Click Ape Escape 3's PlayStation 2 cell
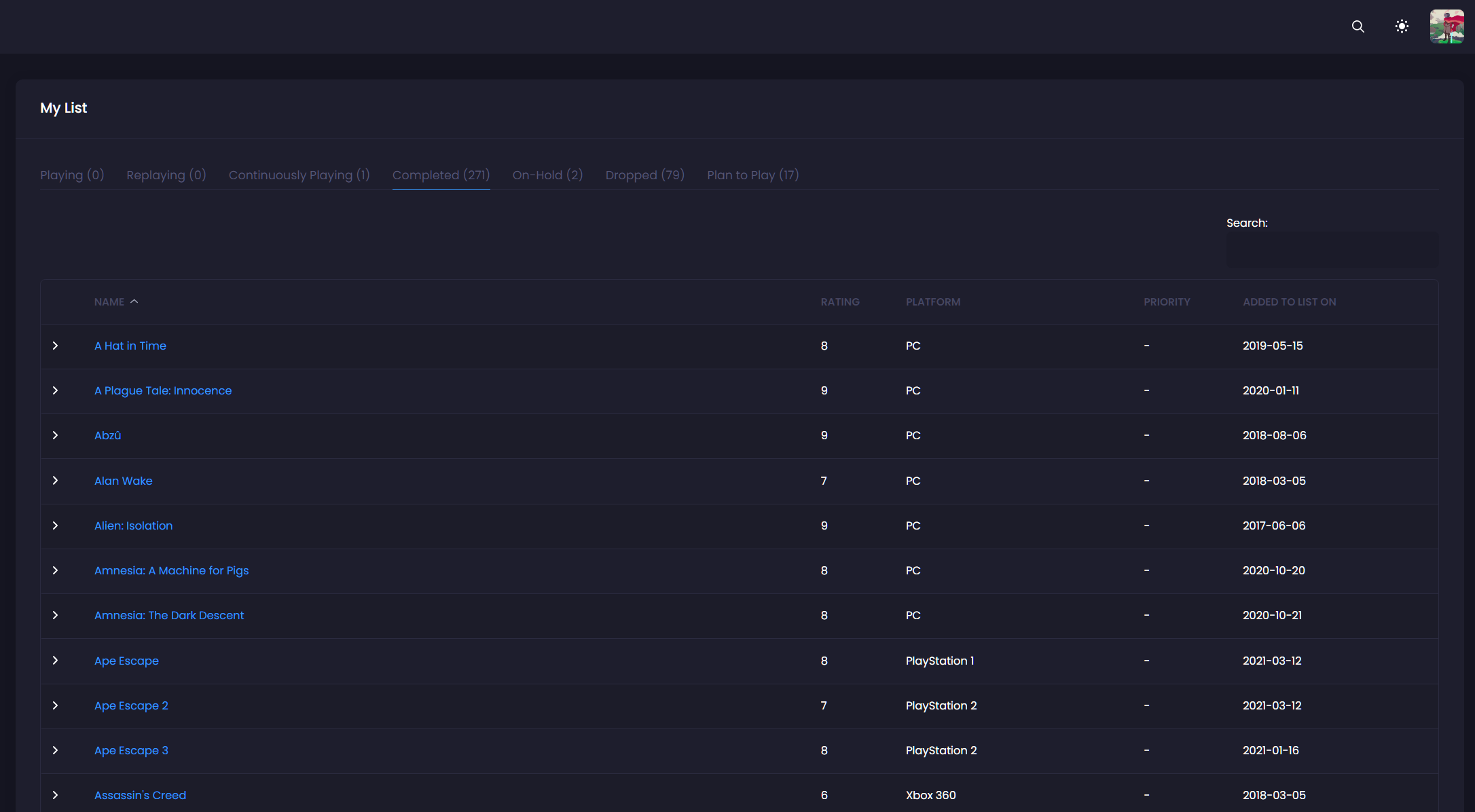 pos(941,750)
